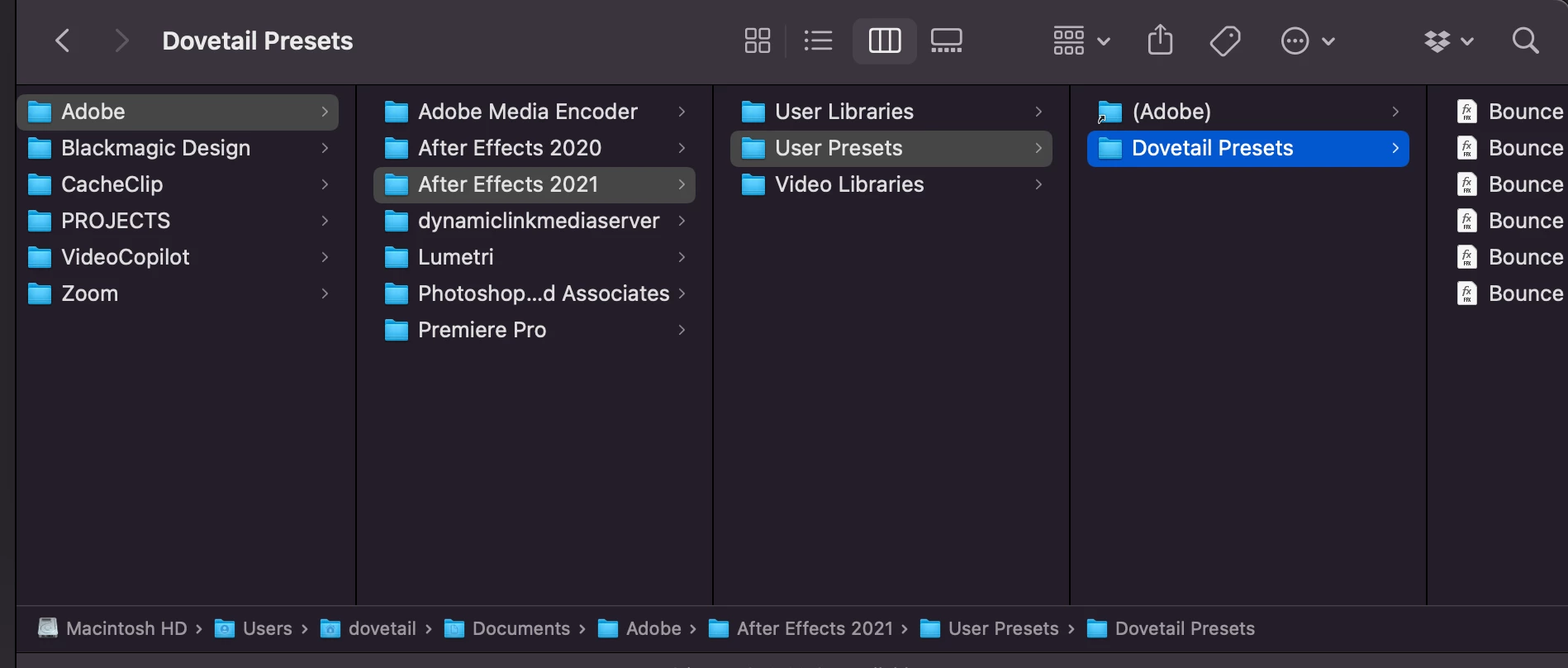Viewport: 1568px width, 668px height.
Task: Click Documents in the path bar
Action: [x=506, y=628]
